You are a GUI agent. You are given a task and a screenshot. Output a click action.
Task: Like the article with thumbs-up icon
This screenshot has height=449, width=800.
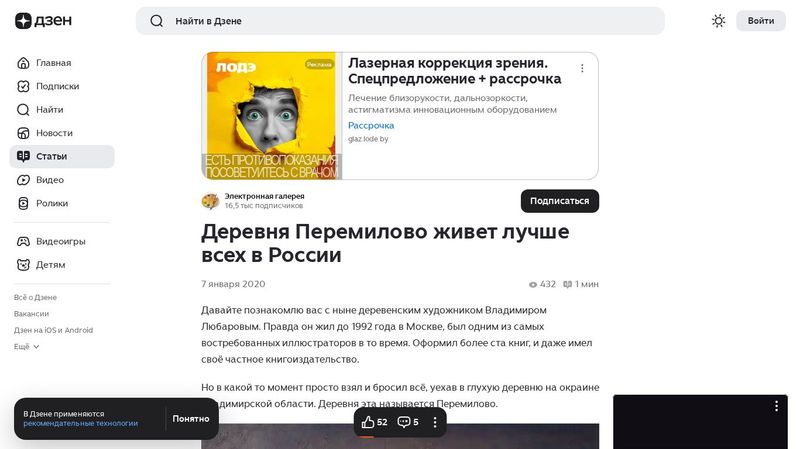pos(368,422)
